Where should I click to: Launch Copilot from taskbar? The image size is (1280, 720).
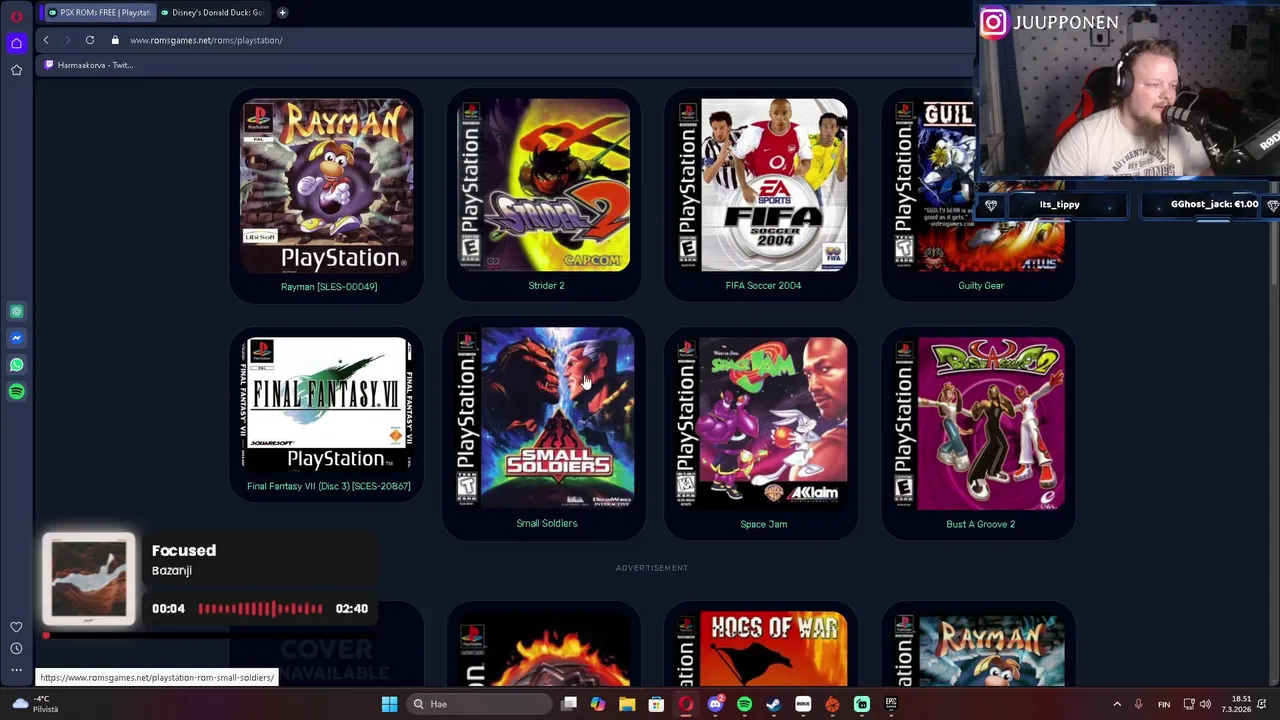pyautogui.click(x=598, y=704)
